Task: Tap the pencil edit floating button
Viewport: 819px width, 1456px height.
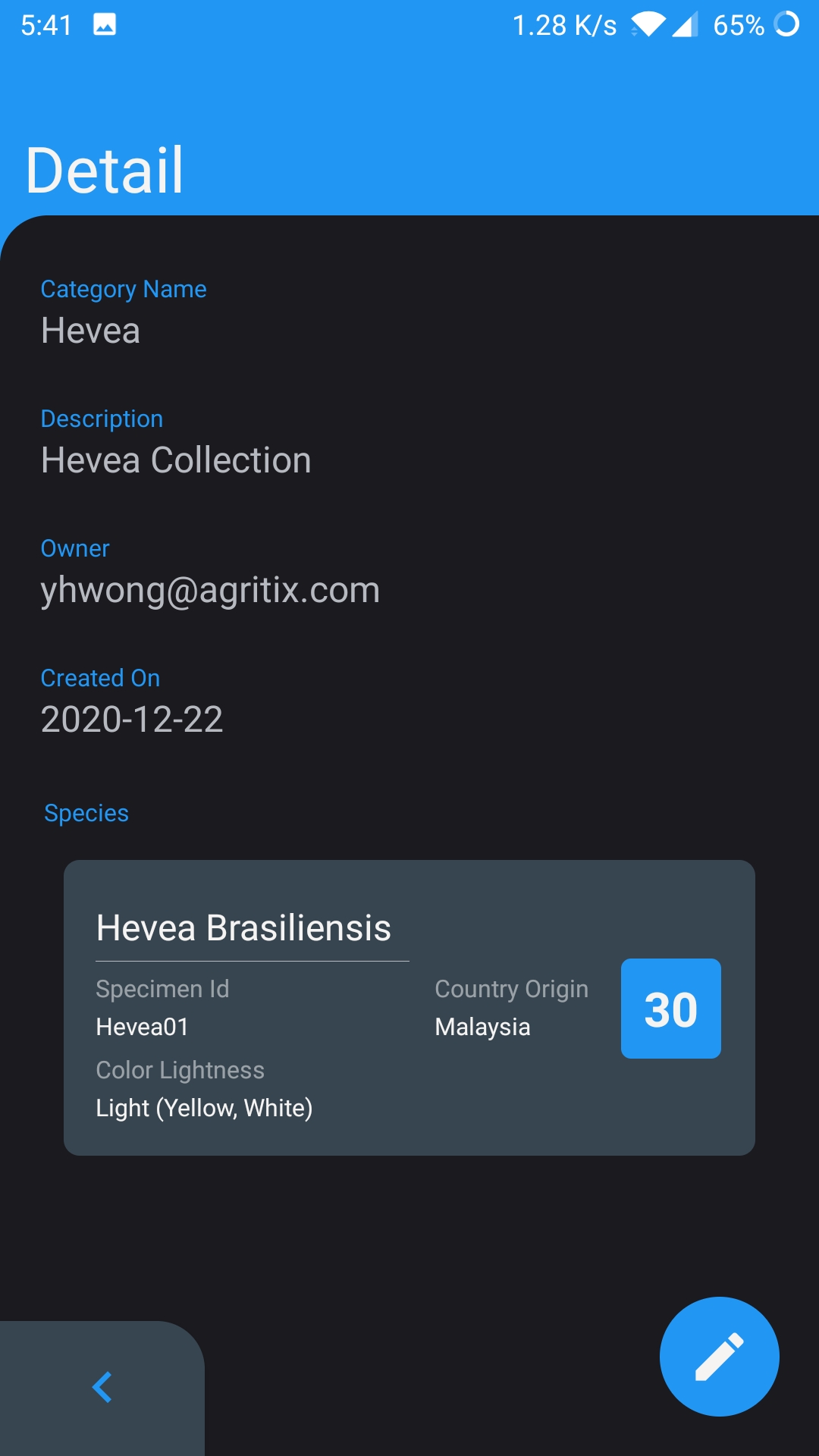Action: coord(719,1356)
